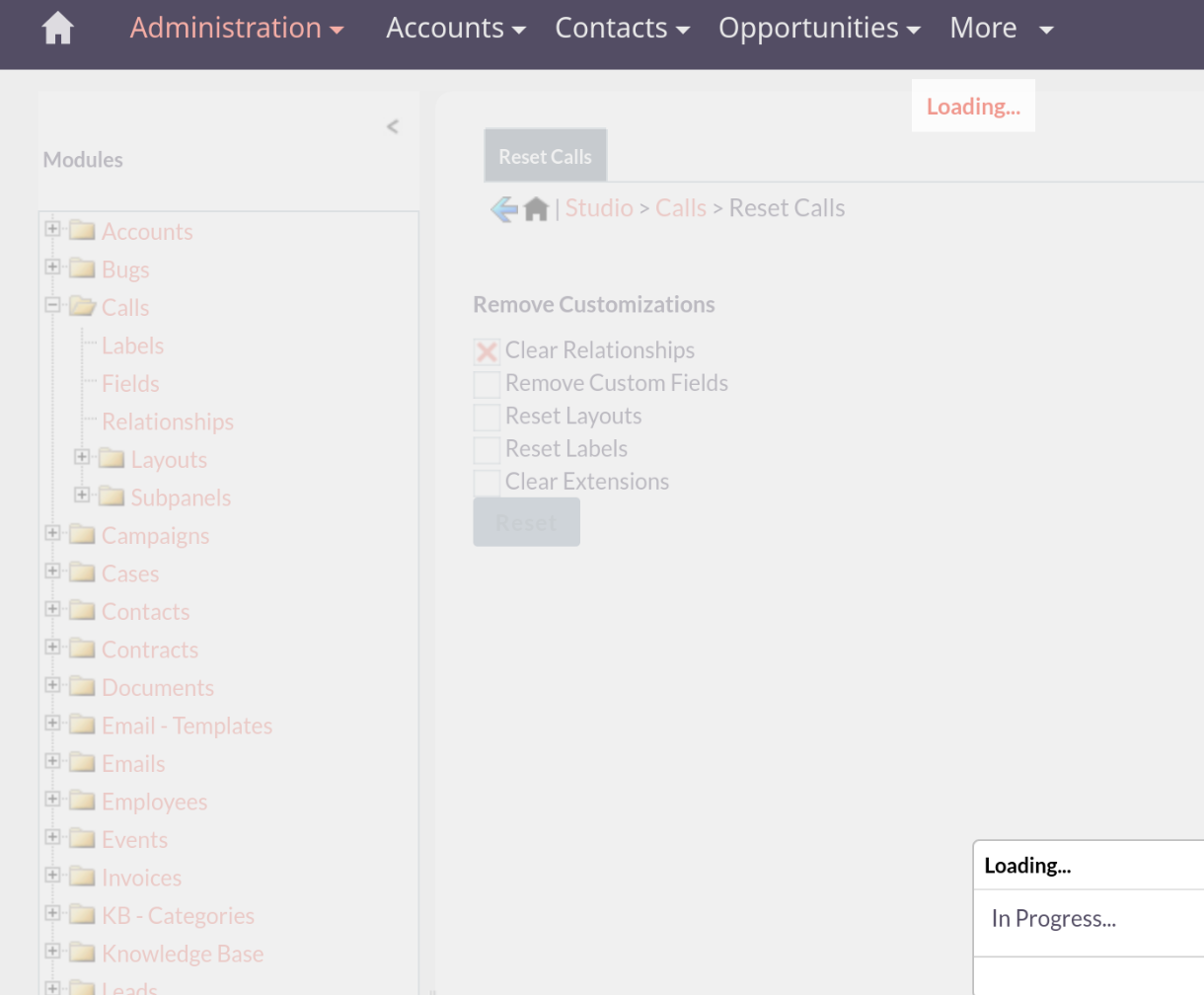Click the Studio home icon in breadcrumb
This screenshot has height=995, width=1204.
coord(536,209)
